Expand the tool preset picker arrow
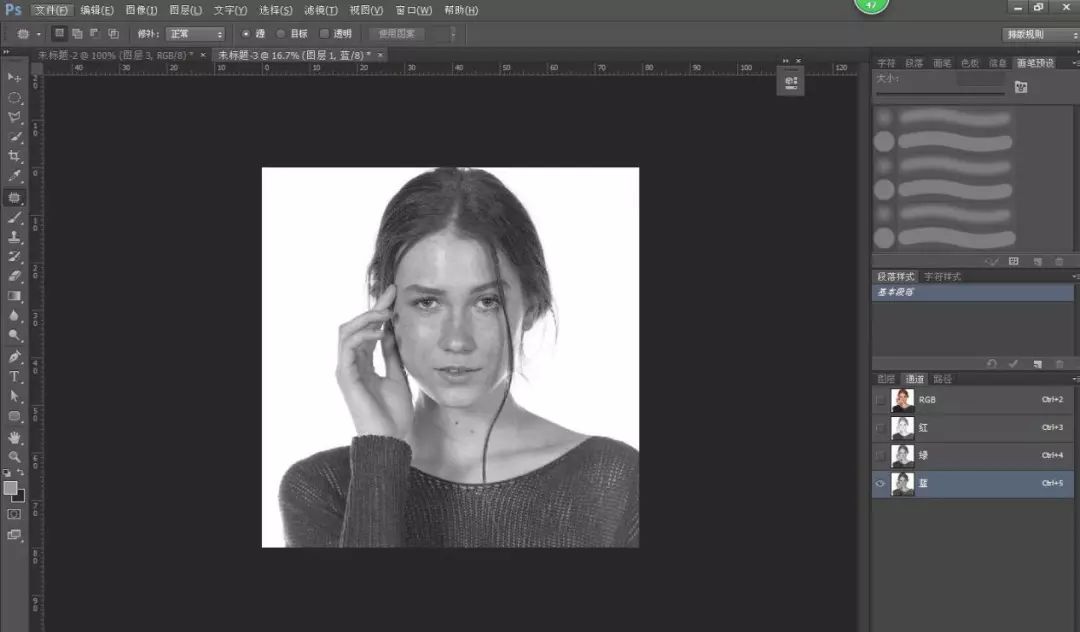The image size is (1080, 632). click(38, 34)
